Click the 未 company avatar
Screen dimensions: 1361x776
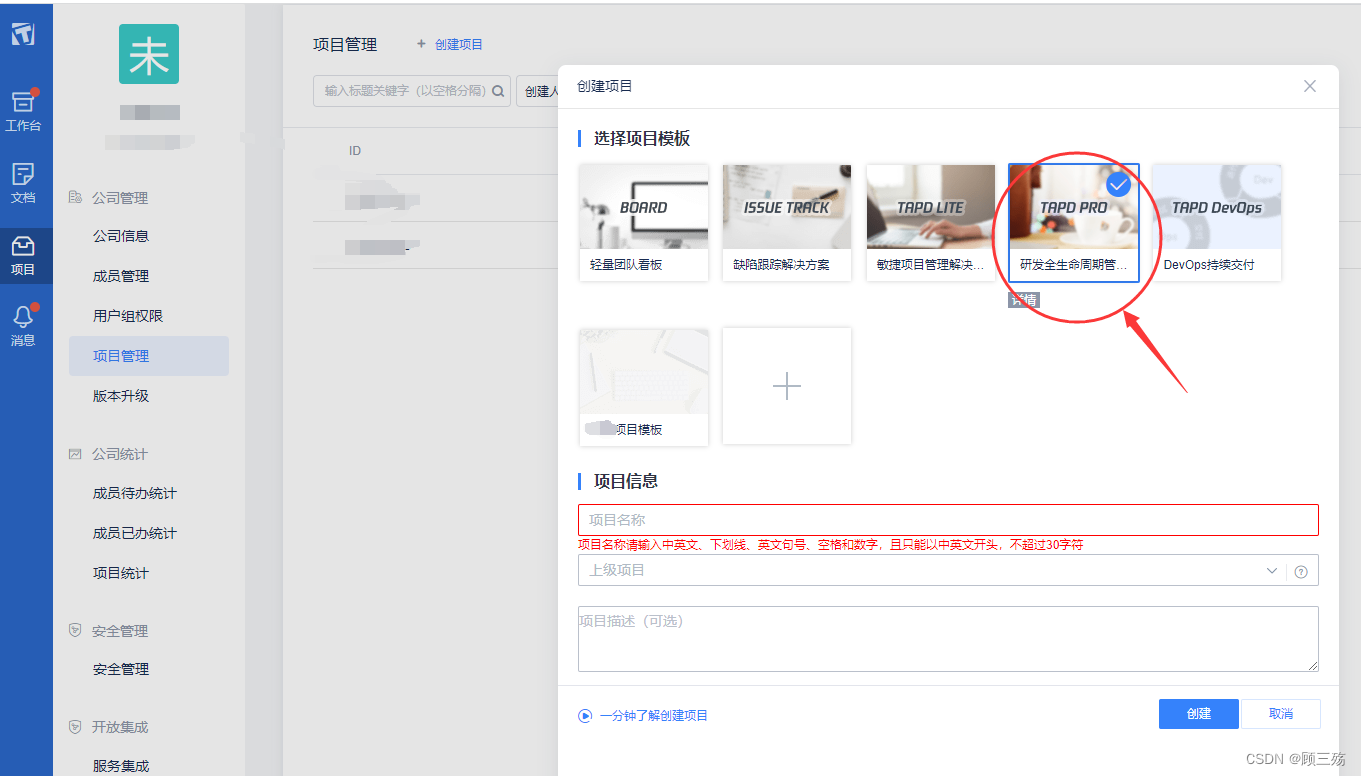(149, 54)
